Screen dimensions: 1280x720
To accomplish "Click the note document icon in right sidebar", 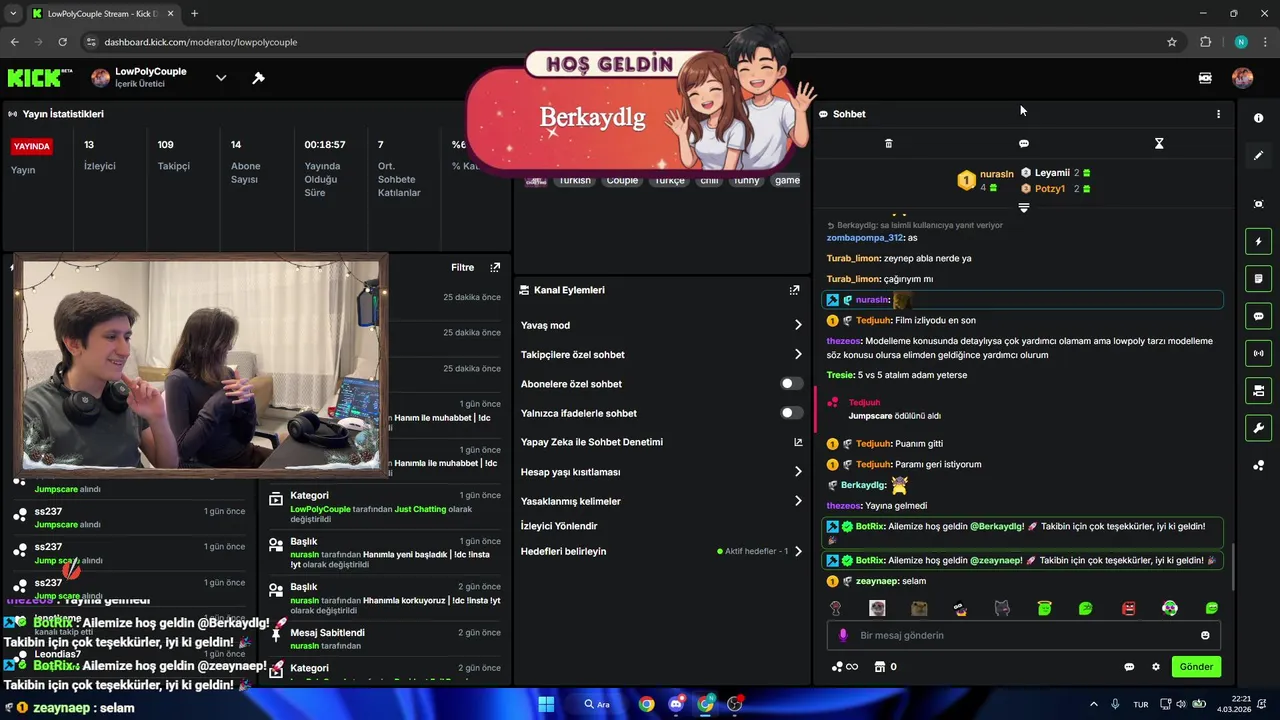I will pyautogui.click(x=1258, y=278).
